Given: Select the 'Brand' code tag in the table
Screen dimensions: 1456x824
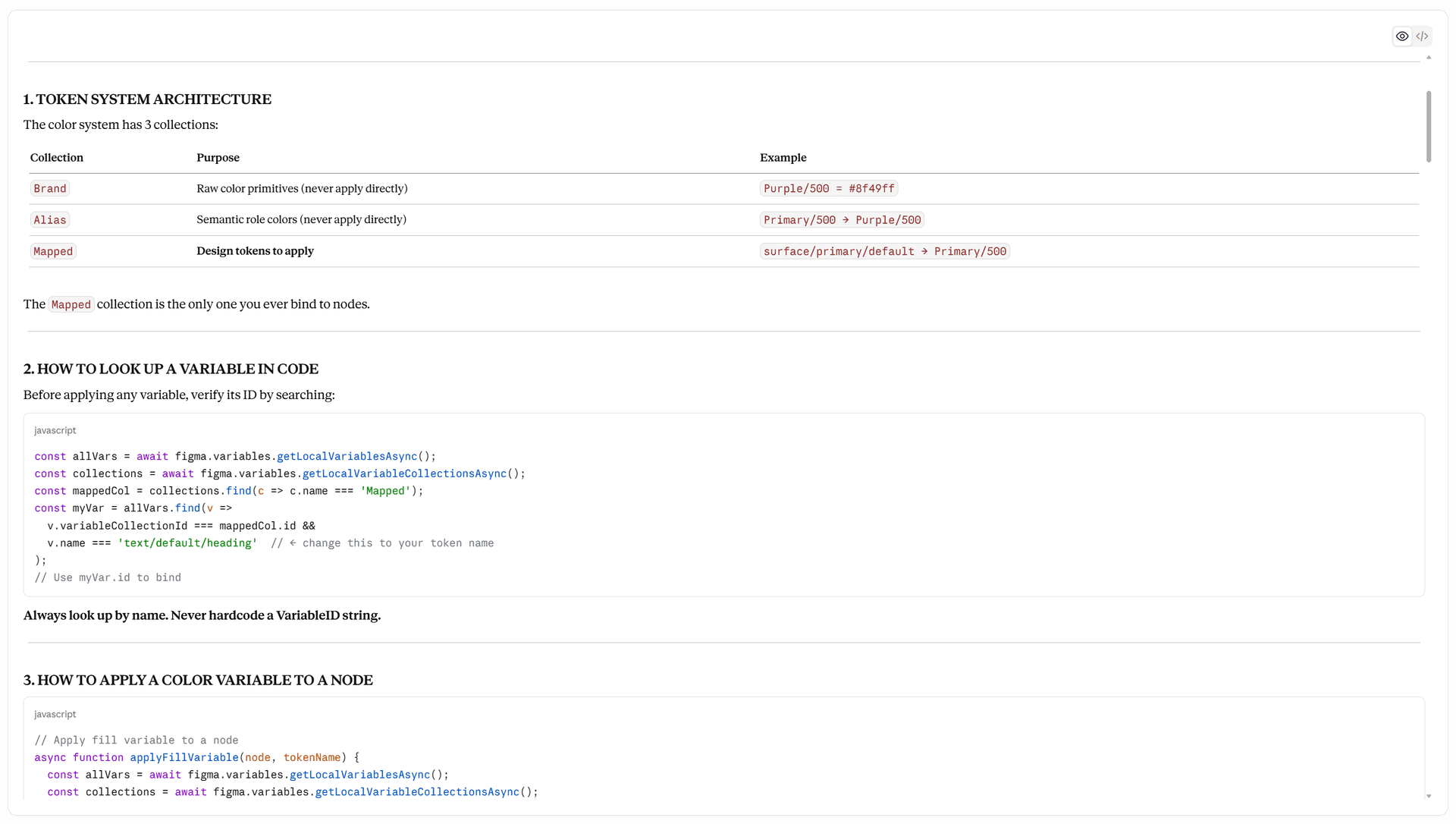Looking at the screenshot, I should pyautogui.click(x=50, y=189).
